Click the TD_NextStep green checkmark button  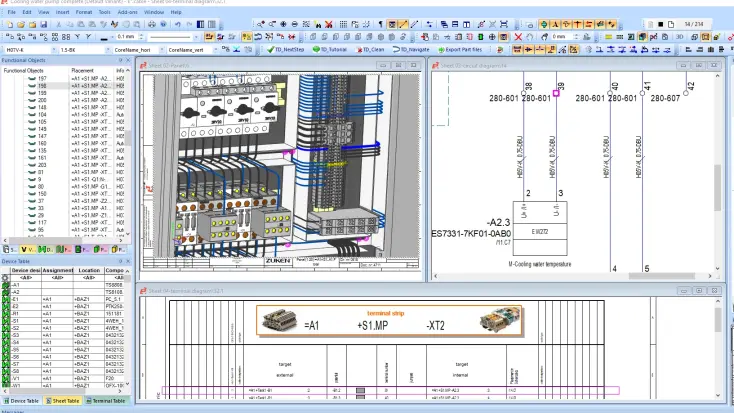pyautogui.click(x=285, y=48)
